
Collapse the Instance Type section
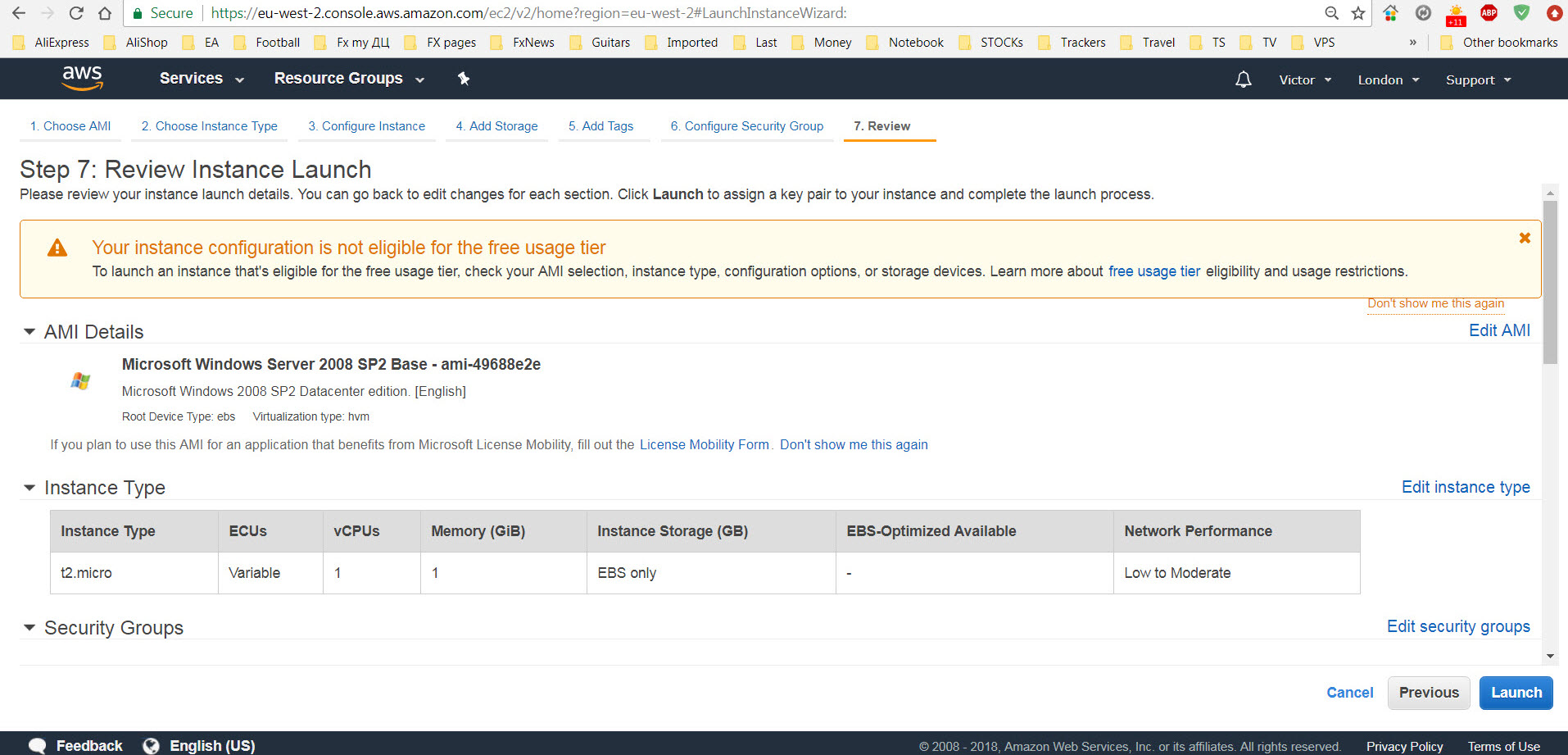point(29,488)
